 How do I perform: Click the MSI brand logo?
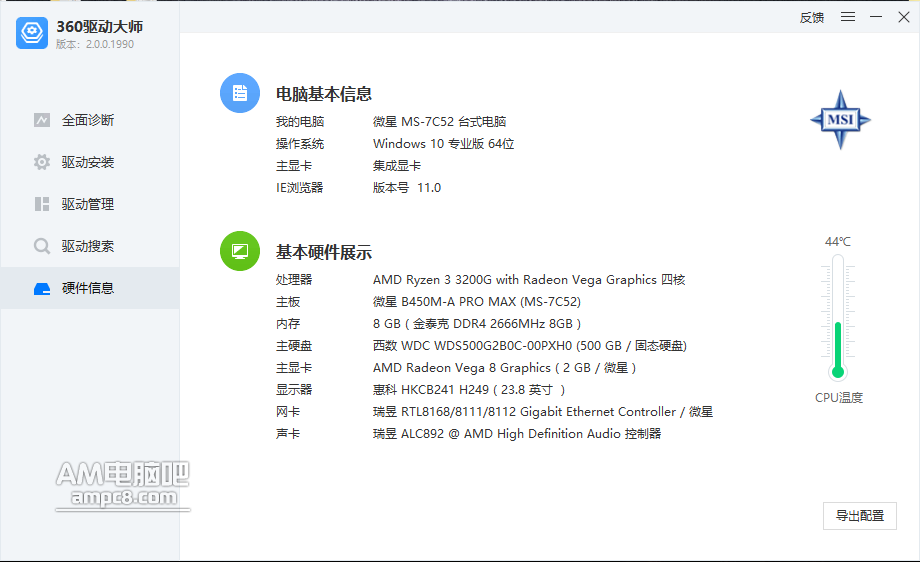click(840, 120)
